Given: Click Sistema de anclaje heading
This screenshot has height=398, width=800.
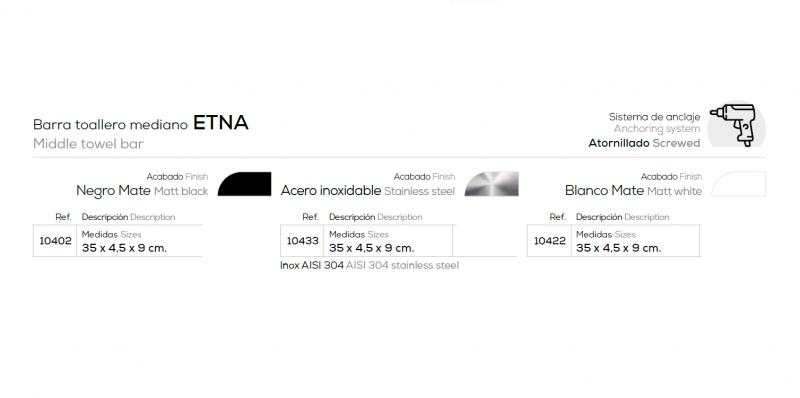Looking at the screenshot, I should coord(655,117).
